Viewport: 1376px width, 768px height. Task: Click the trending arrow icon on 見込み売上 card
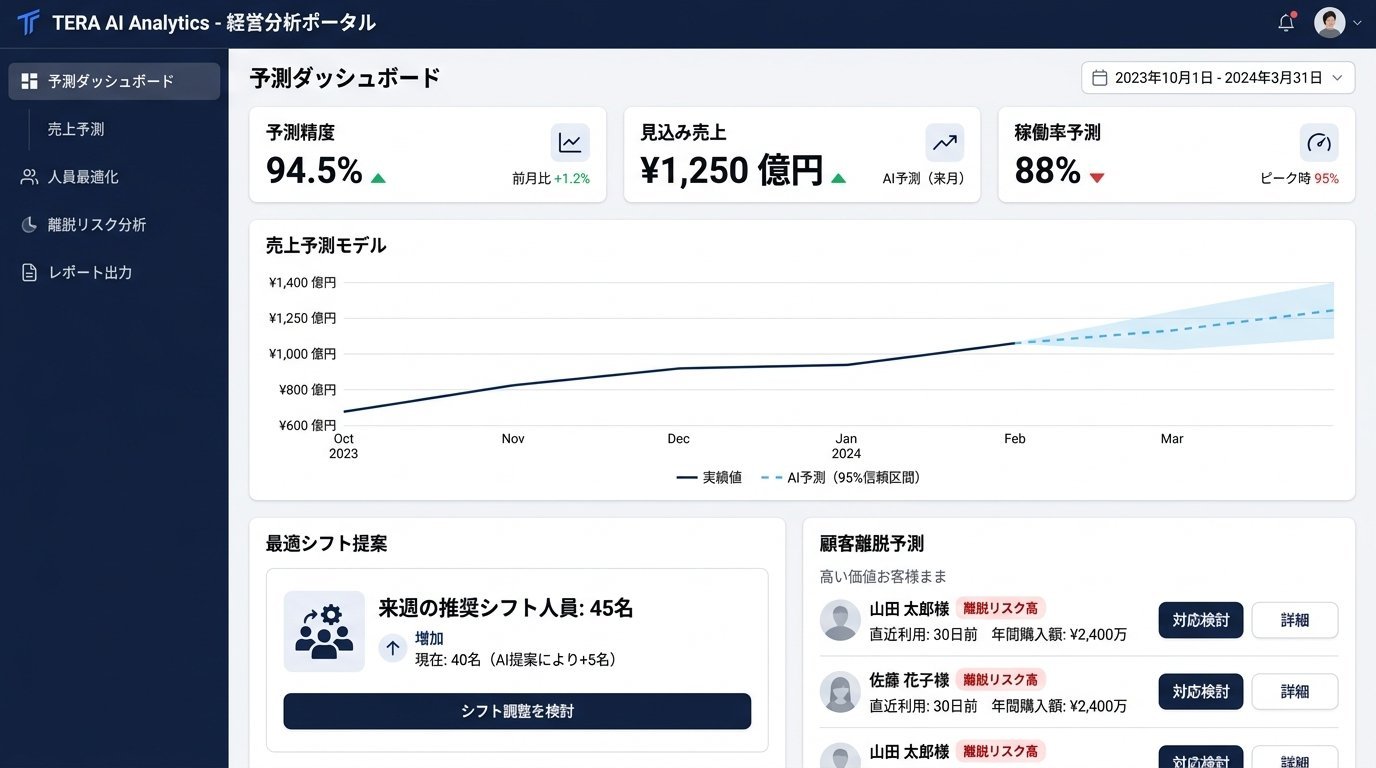(944, 142)
